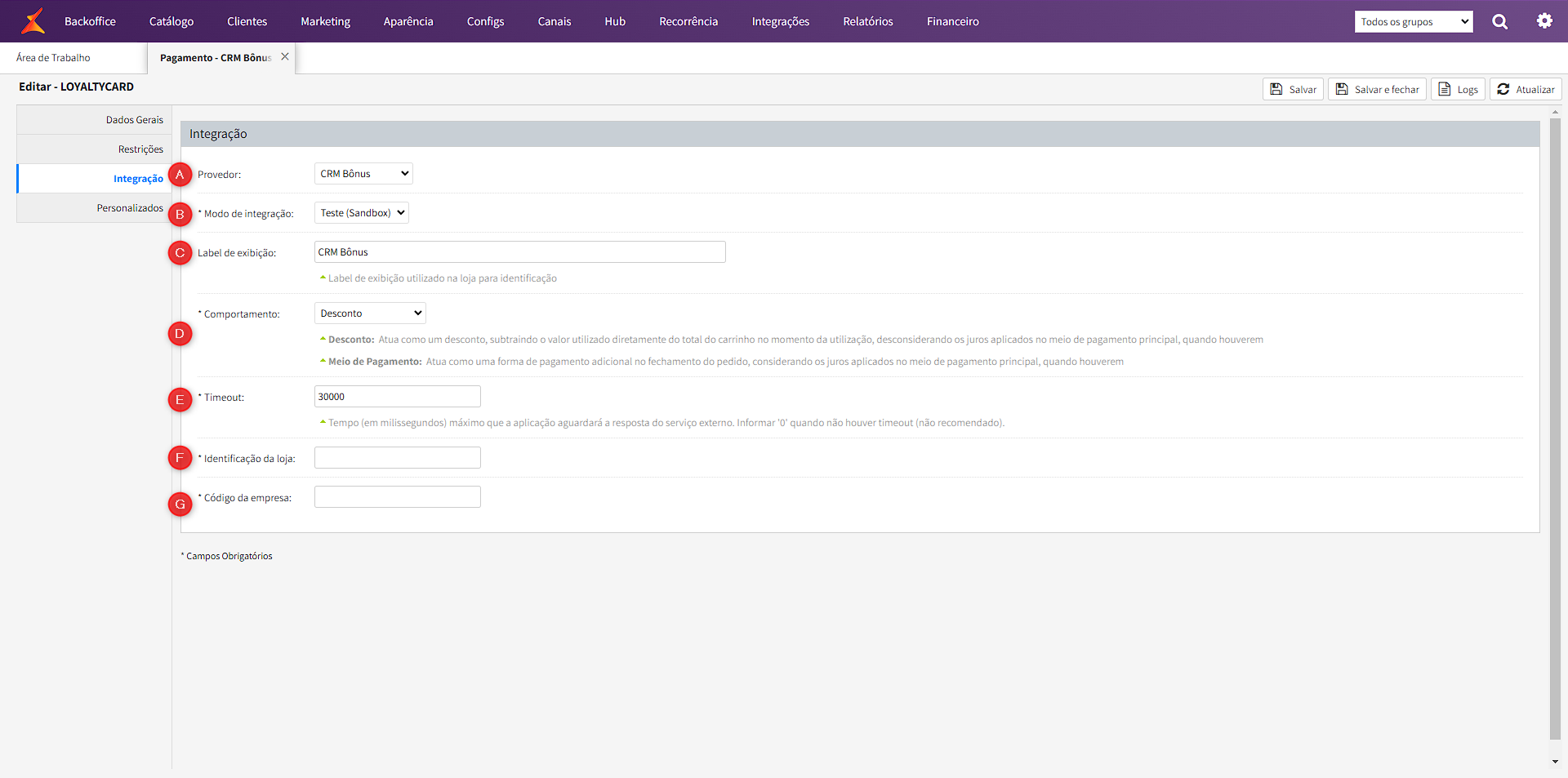Open the Hub menu
This screenshot has height=778, width=1568.
[615, 21]
